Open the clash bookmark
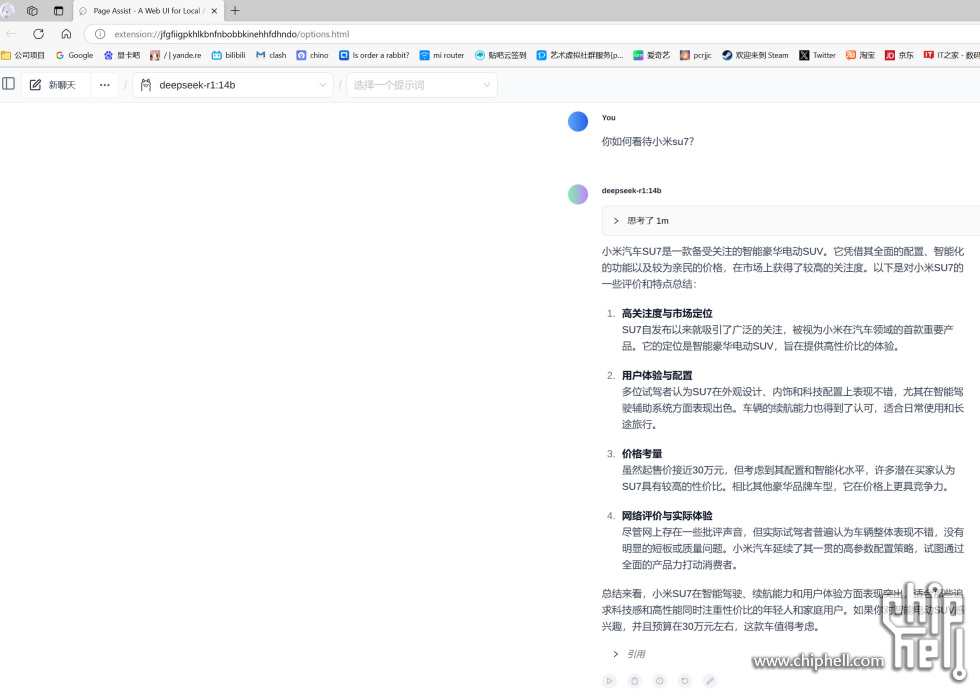 pos(271,55)
